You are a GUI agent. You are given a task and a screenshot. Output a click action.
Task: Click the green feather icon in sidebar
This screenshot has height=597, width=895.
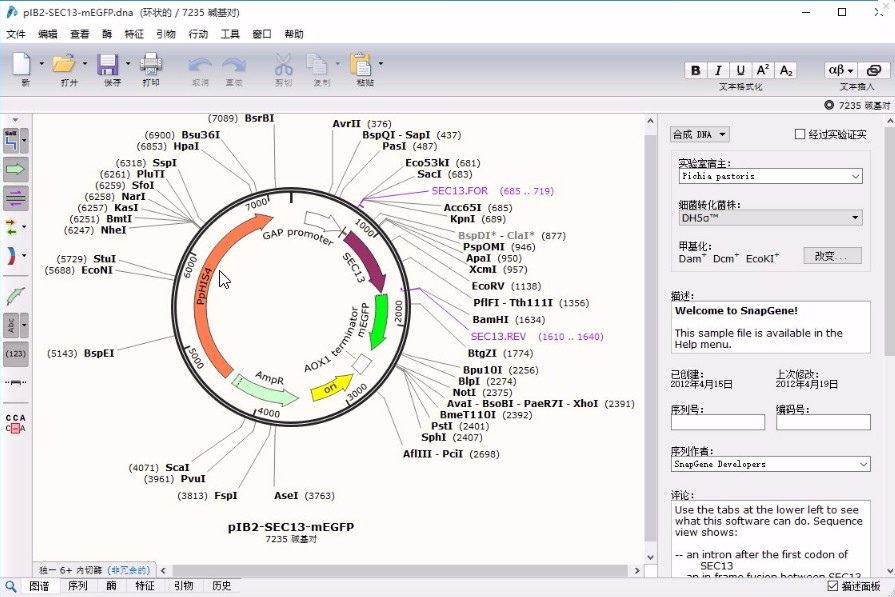pyautogui.click(x=16, y=296)
